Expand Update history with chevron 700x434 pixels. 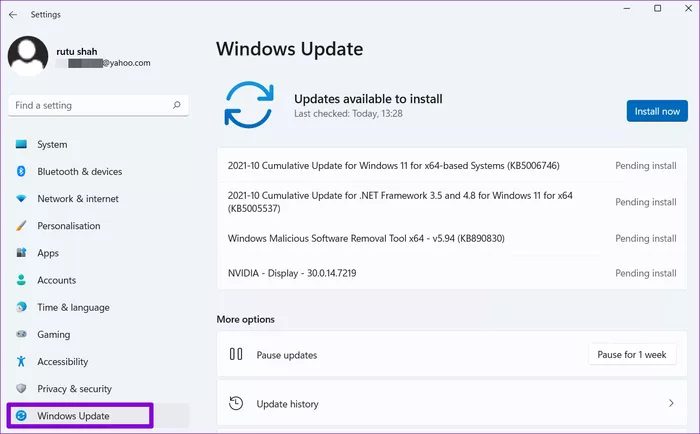pyautogui.click(x=671, y=403)
